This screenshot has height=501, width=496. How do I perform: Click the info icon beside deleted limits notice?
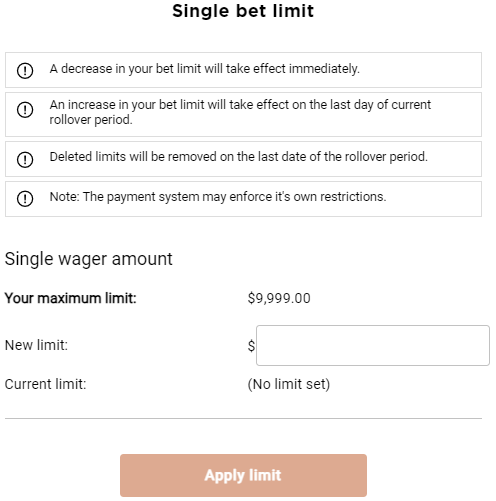(25, 159)
